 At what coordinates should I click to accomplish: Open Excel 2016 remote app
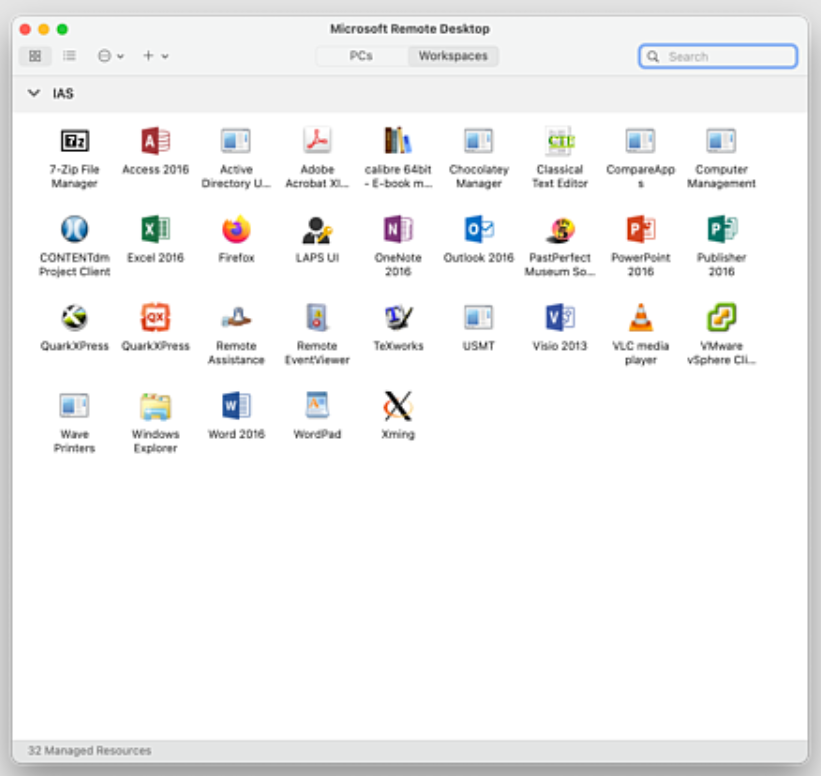tap(155, 230)
